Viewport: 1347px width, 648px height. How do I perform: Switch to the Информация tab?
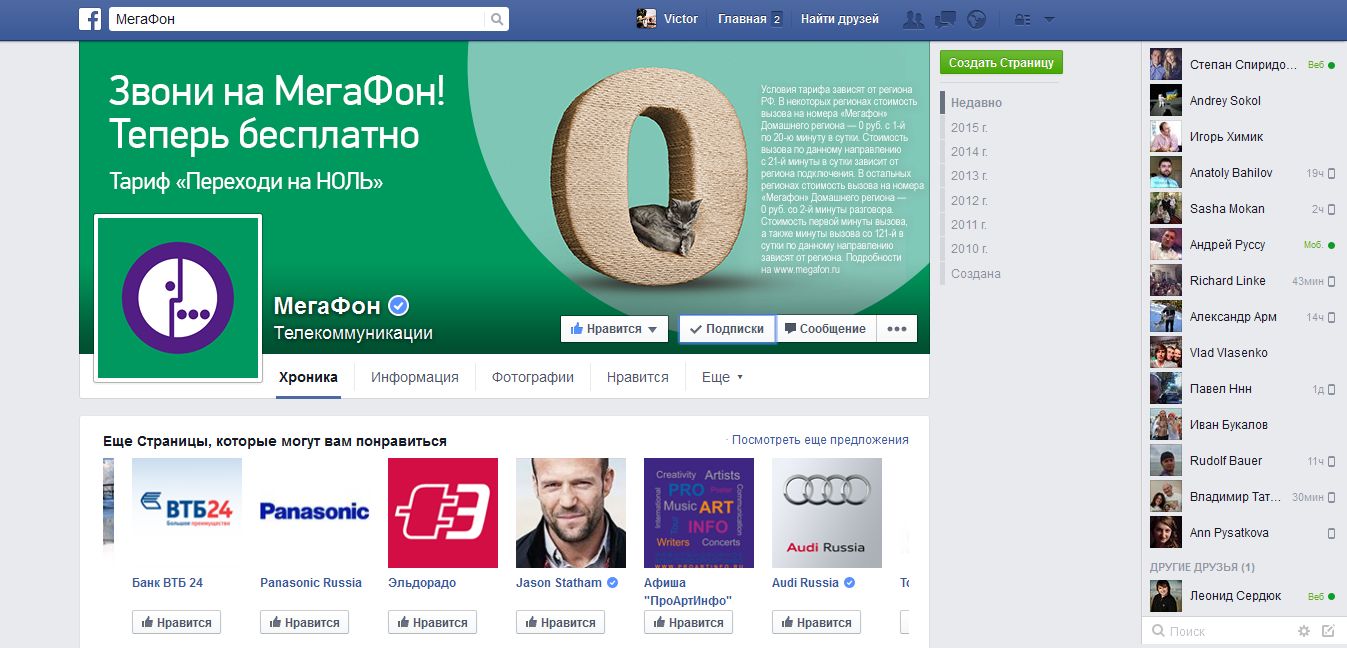pos(415,377)
